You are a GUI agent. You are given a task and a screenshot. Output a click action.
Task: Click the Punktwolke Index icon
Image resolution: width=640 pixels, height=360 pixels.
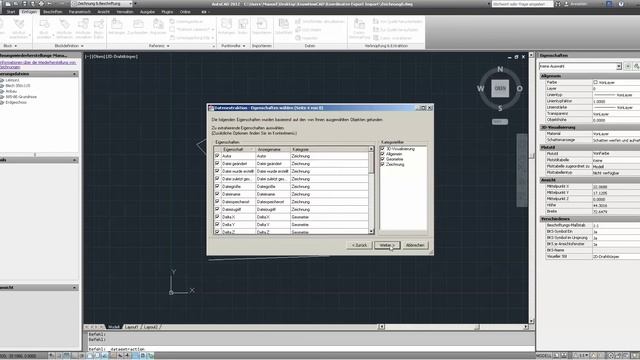243,27
